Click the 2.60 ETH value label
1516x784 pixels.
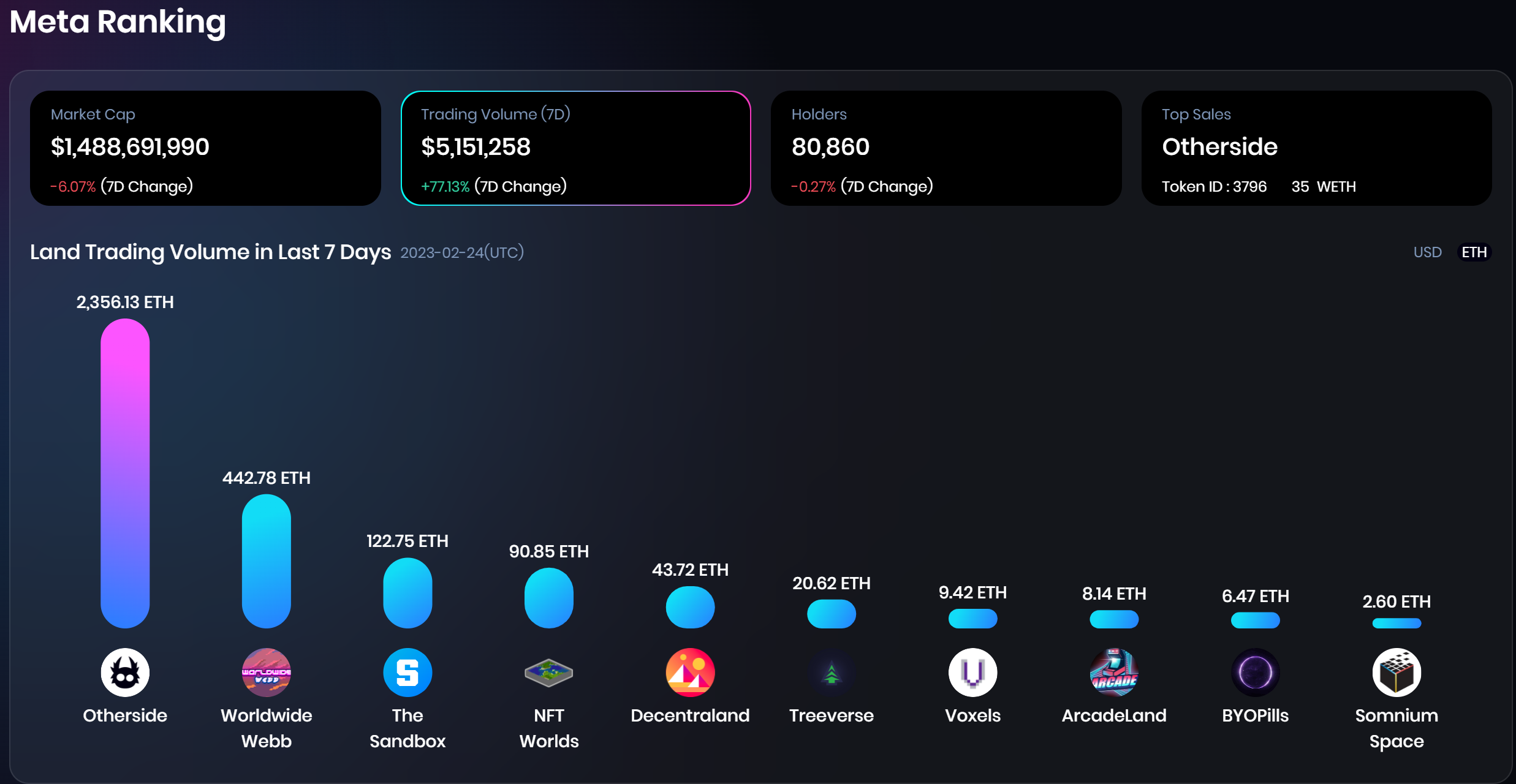(1397, 601)
